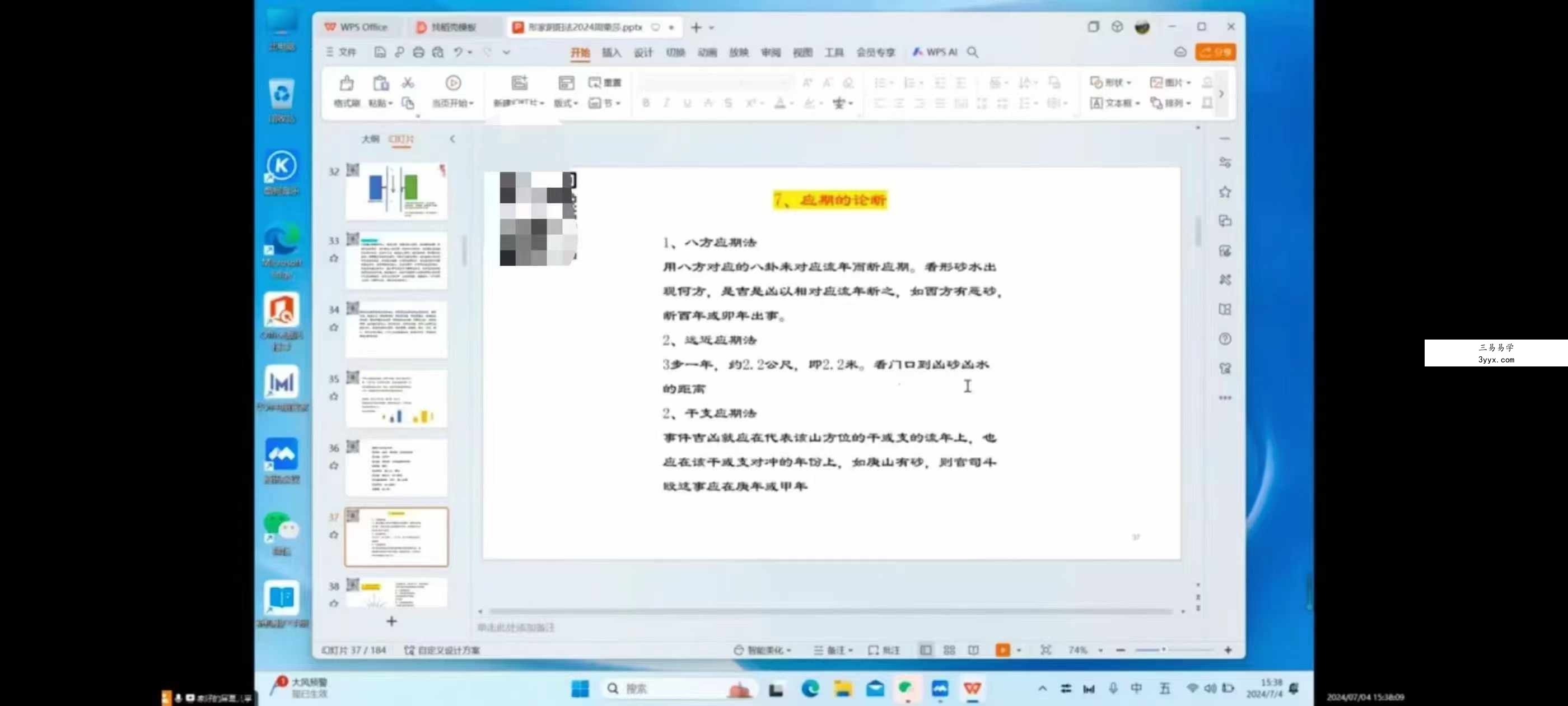Open the Arrange (排列) dropdown
The width and height of the screenshot is (1568, 706).
coord(1170,103)
